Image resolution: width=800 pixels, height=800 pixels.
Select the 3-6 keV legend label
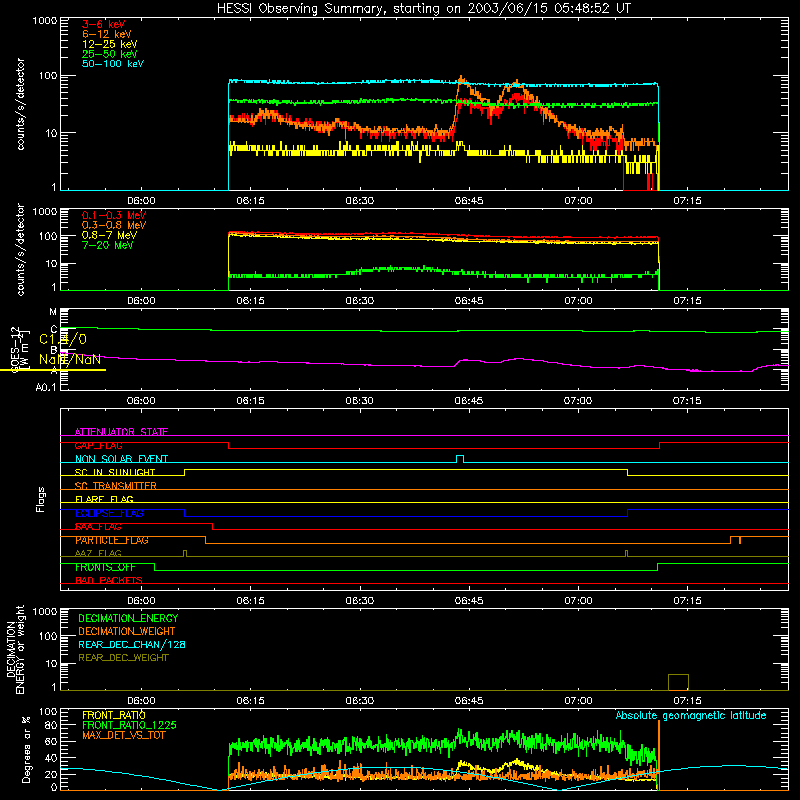click(104, 24)
